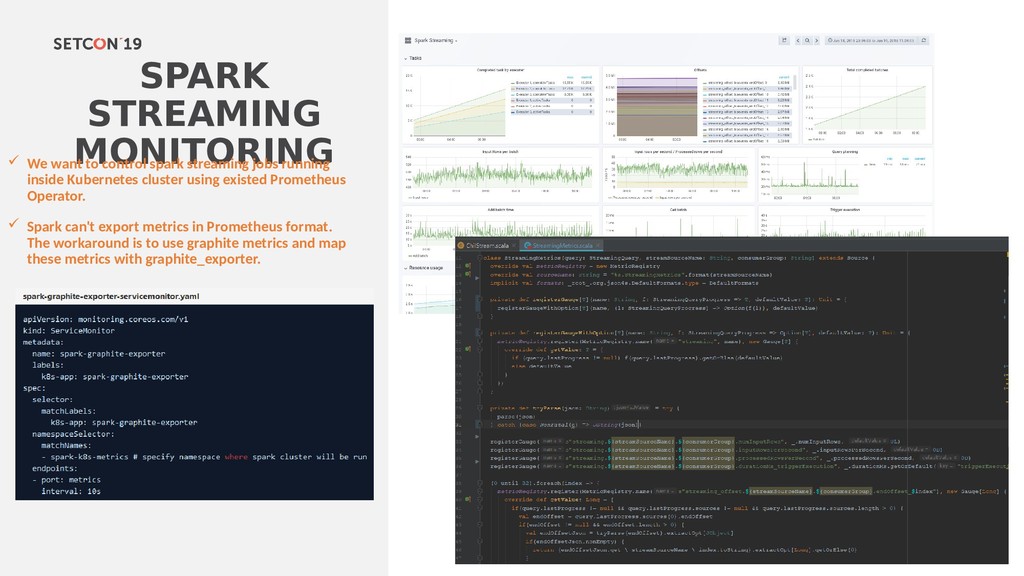Viewport: 1024px width, 576px height.
Task: Click the Total completed batches panel title
Action: pyautogui.click(x=867, y=70)
